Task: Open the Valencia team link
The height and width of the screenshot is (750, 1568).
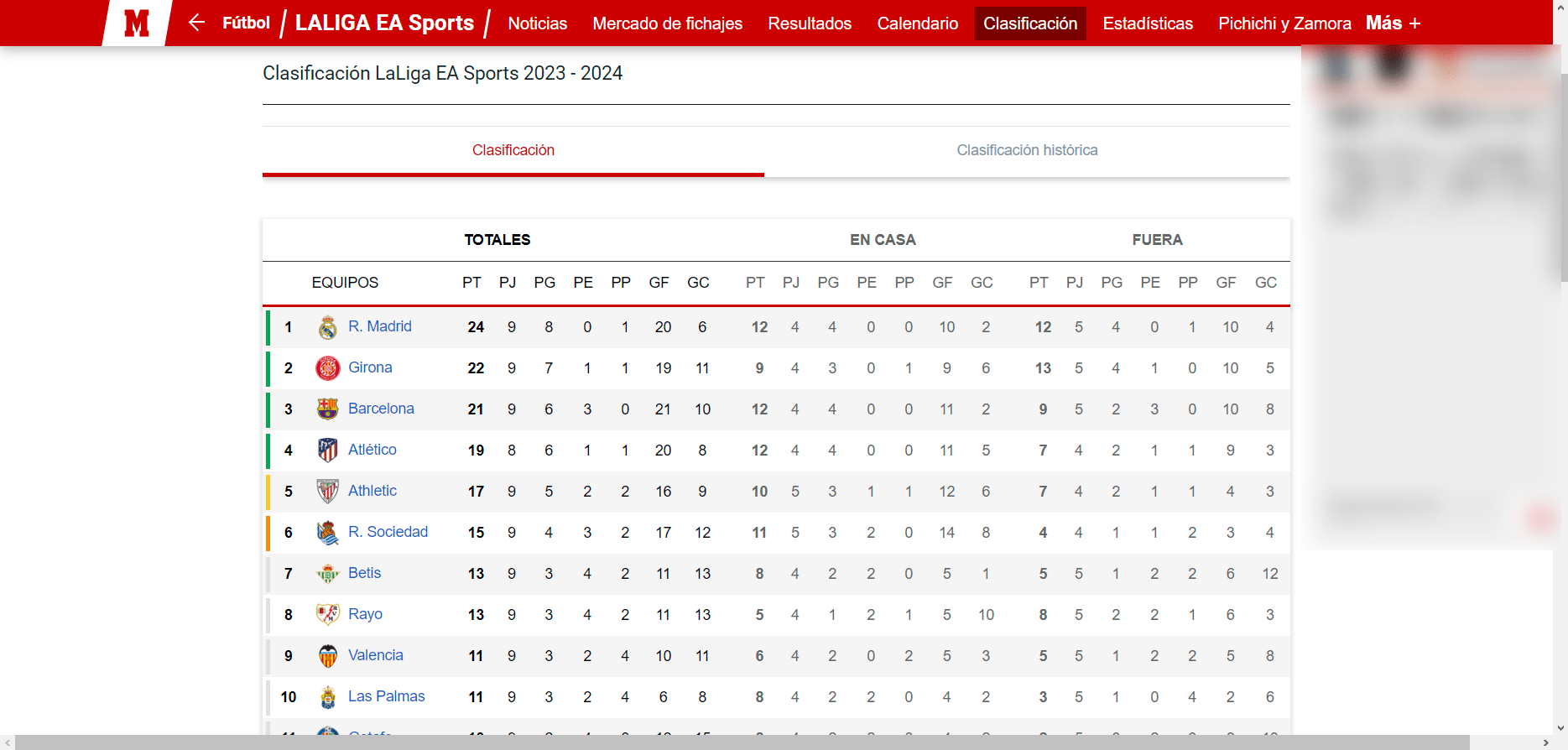Action: click(x=376, y=655)
